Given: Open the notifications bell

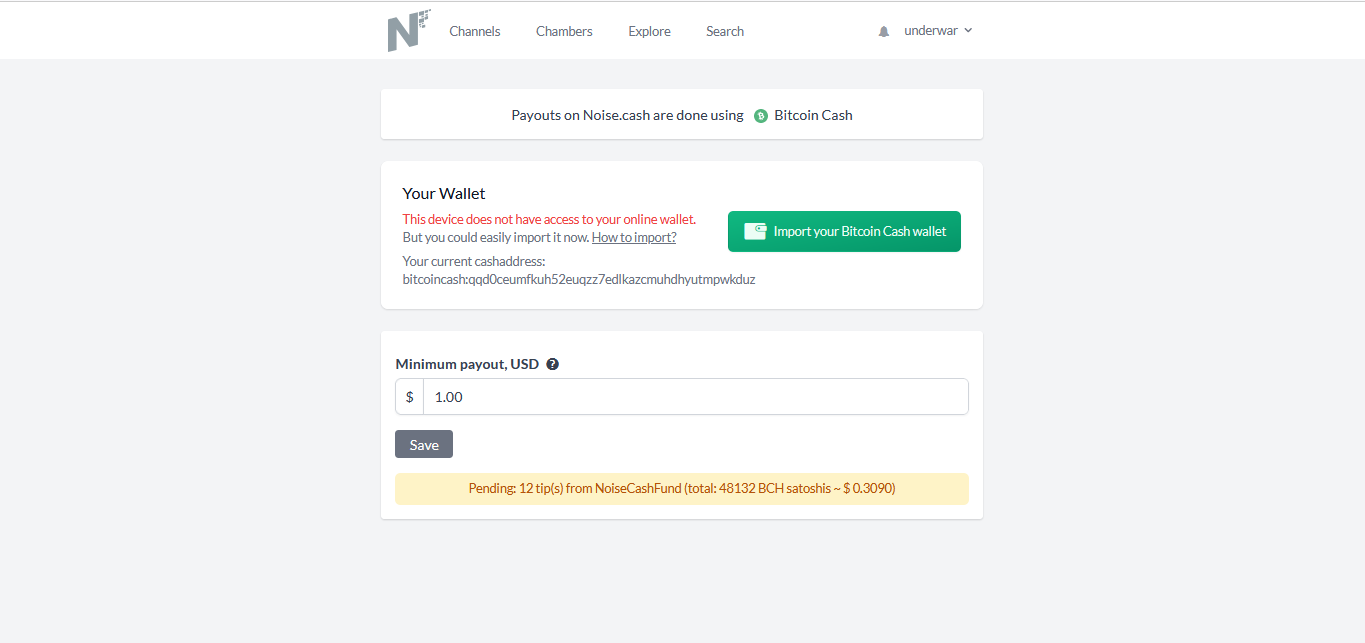Looking at the screenshot, I should click(884, 32).
